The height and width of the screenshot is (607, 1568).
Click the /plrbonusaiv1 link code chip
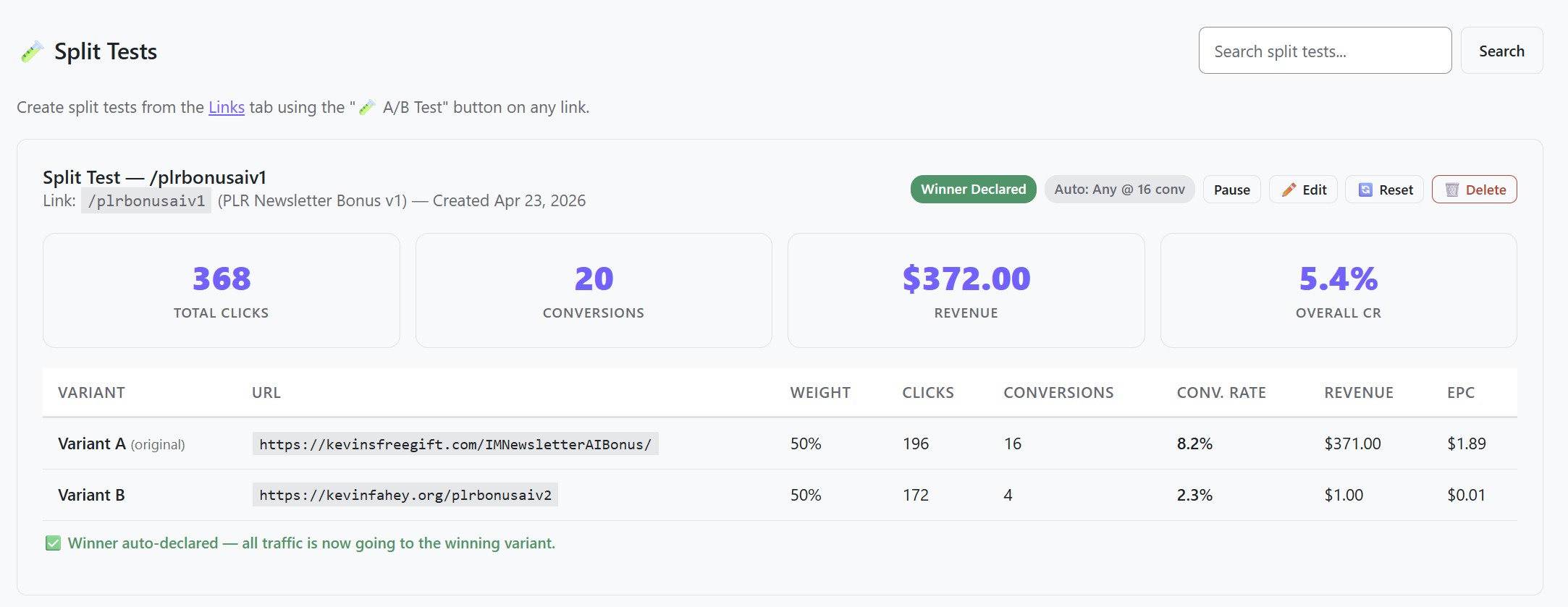coord(146,201)
